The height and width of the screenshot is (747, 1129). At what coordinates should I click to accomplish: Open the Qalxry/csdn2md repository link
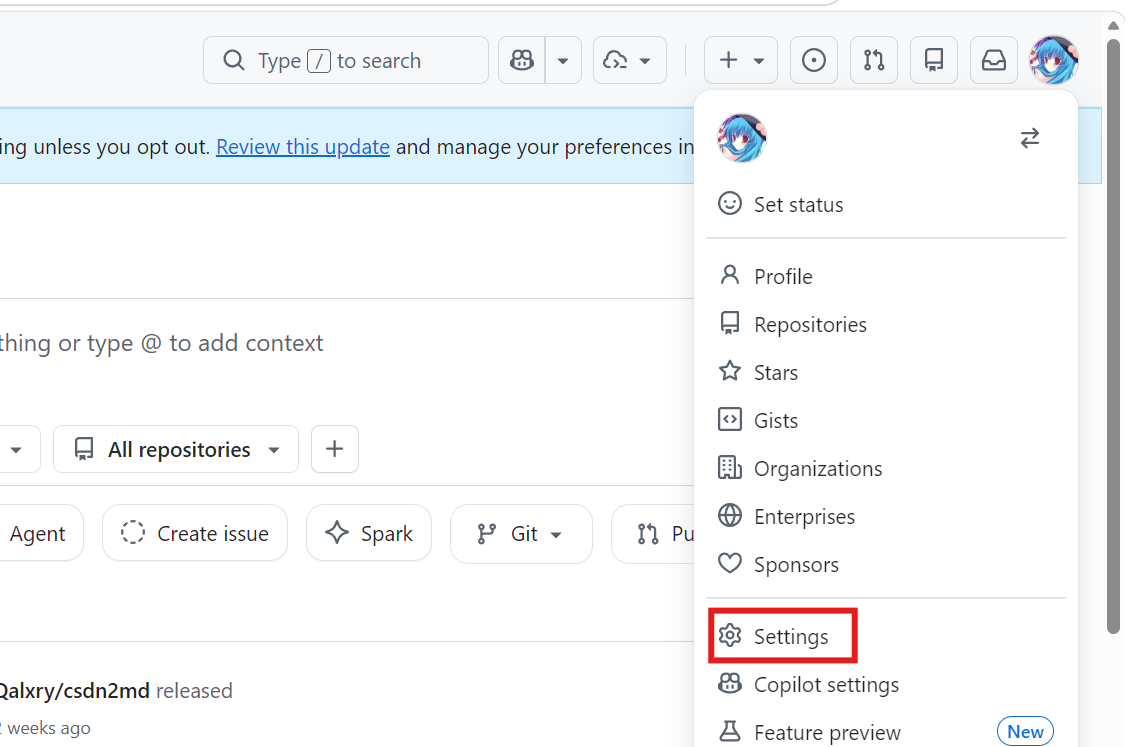pos(74,691)
